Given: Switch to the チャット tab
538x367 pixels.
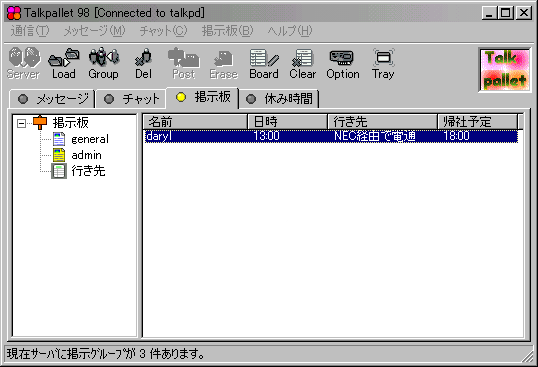Looking at the screenshot, I should [x=131, y=99].
